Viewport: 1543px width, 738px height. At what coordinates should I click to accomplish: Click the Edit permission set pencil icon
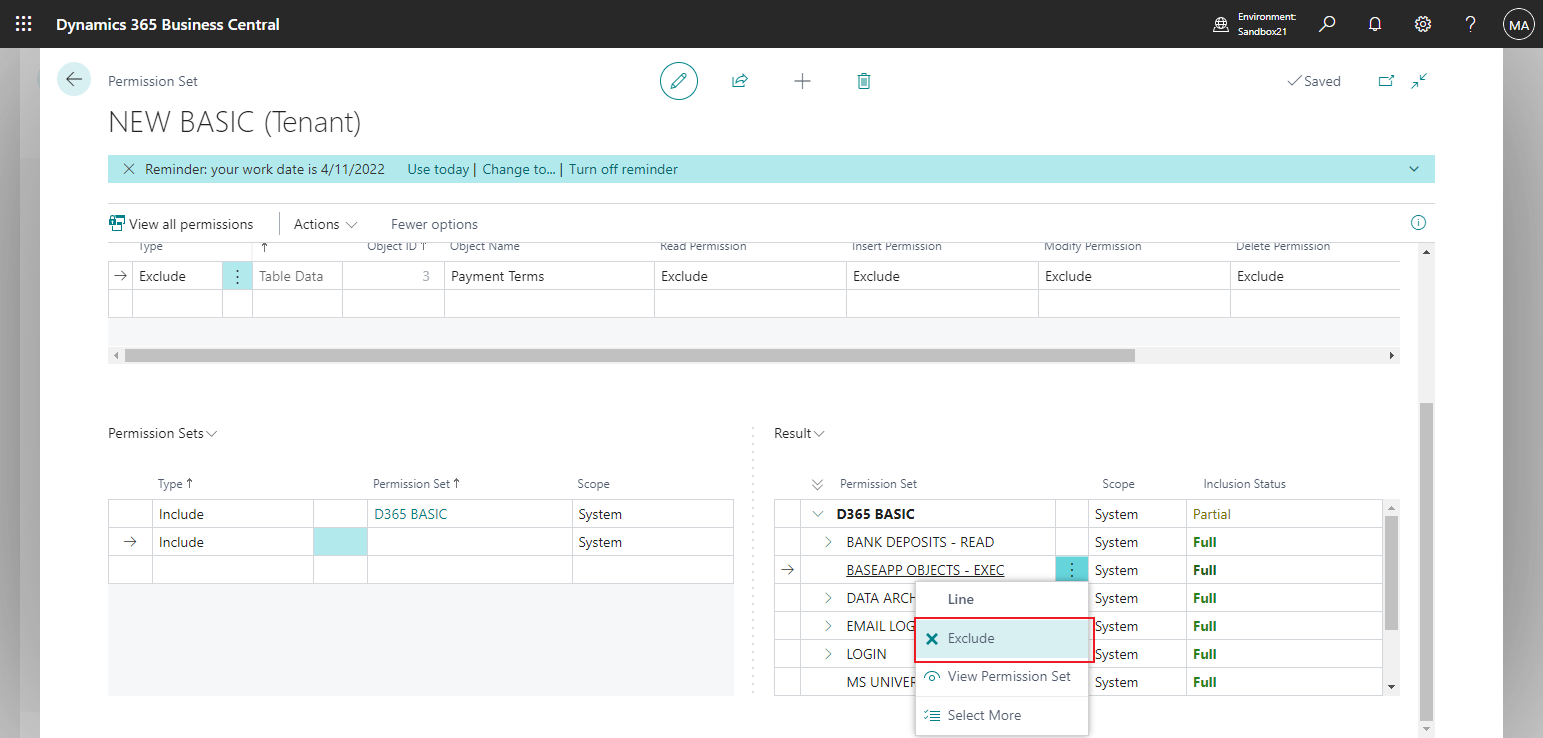tap(679, 81)
